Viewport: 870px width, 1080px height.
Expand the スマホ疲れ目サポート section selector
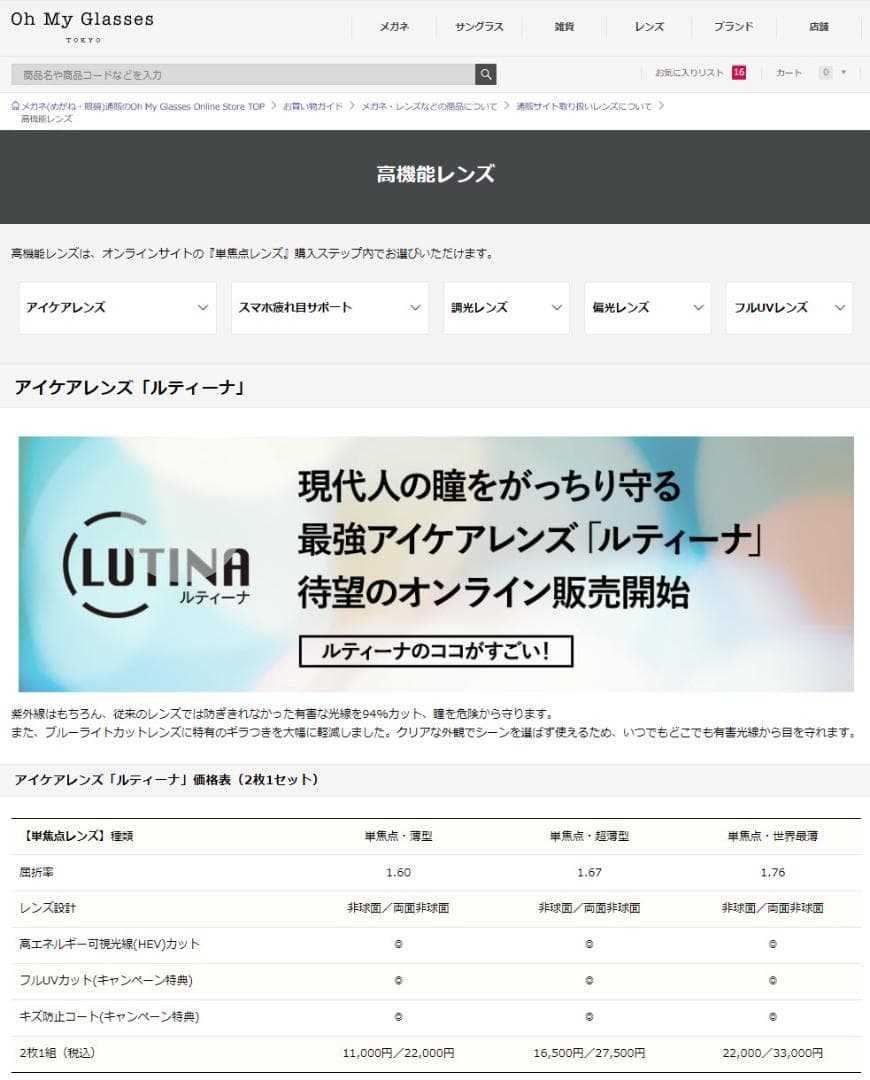coord(330,308)
